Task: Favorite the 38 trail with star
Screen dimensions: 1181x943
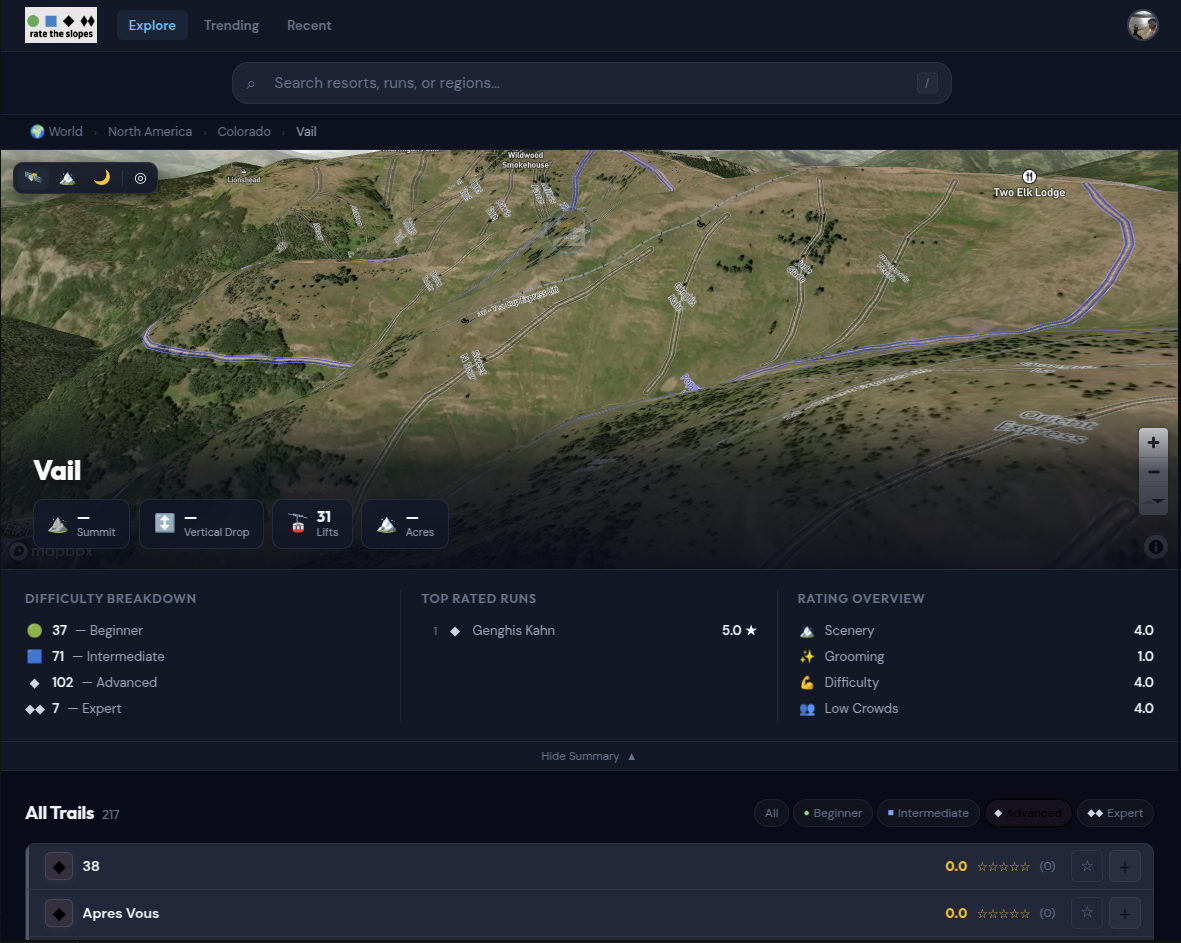Action: pyautogui.click(x=1087, y=866)
